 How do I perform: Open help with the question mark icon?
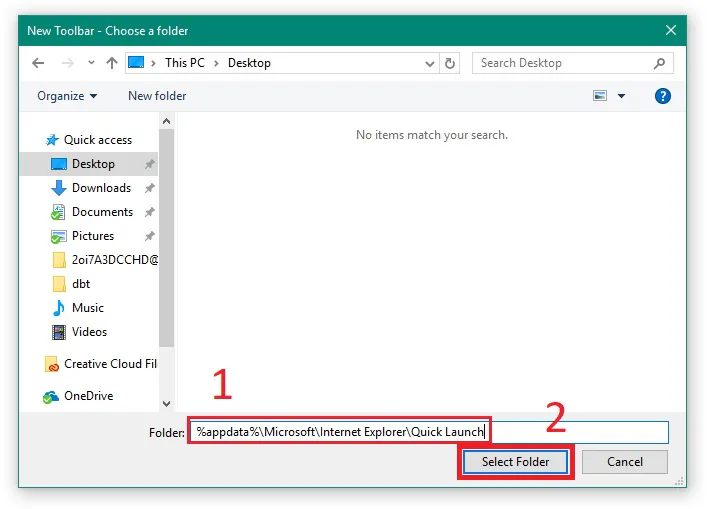pos(662,96)
